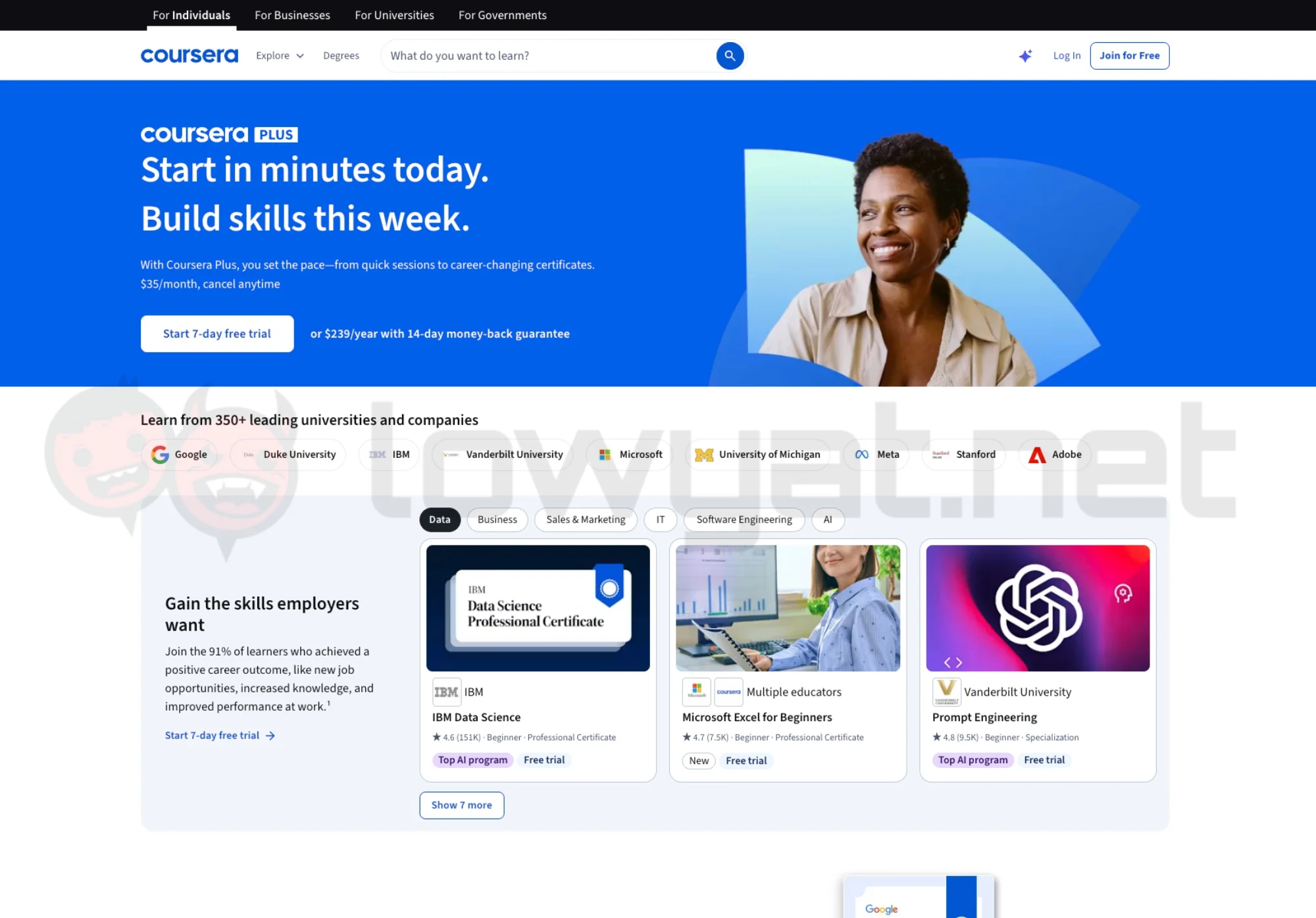Select the IT category pill
Screen dimensions: 1316x918
tap(661, 520)
